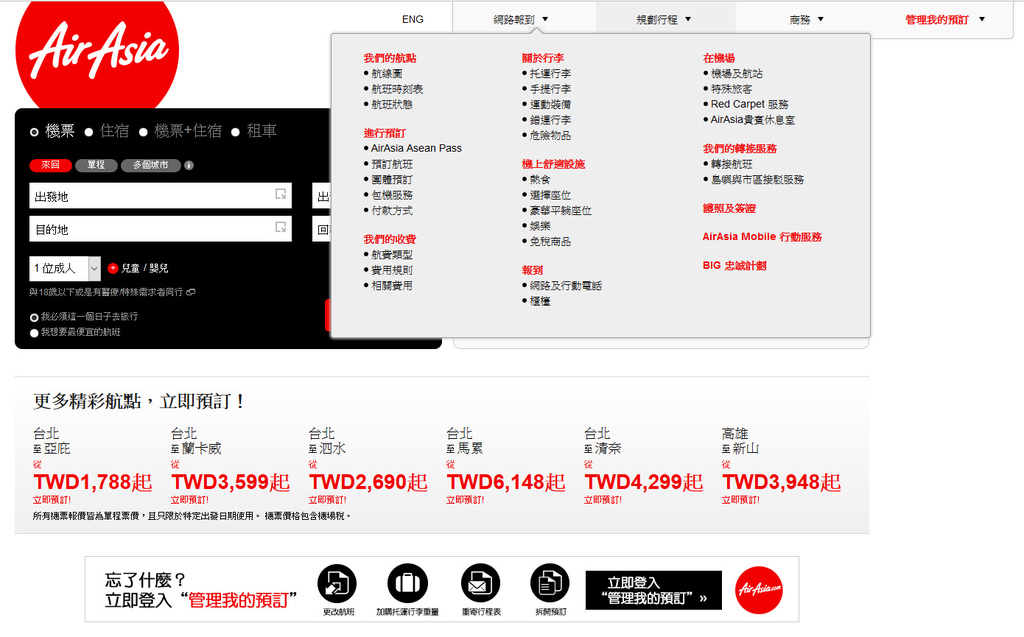The height and width of the screenshot is (637, 1024).
Task: Open the airport picker icon in 目的地 field
Action: point(281,227)
